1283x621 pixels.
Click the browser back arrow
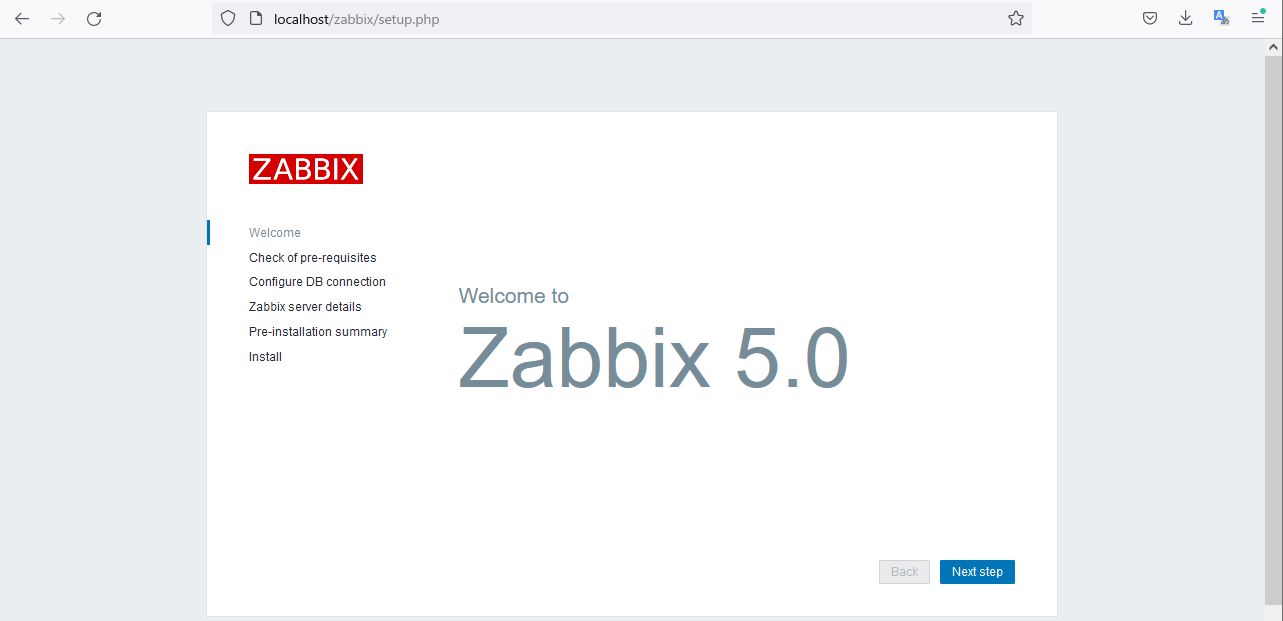[22, 18]
